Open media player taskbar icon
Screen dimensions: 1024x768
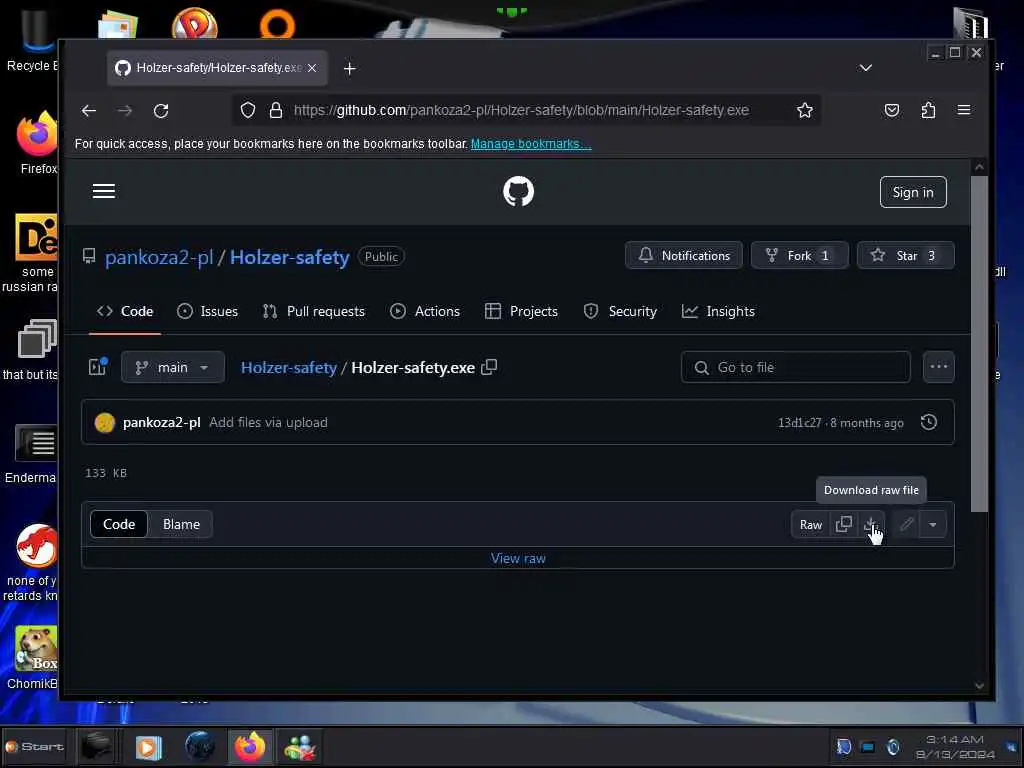(148, 746)
